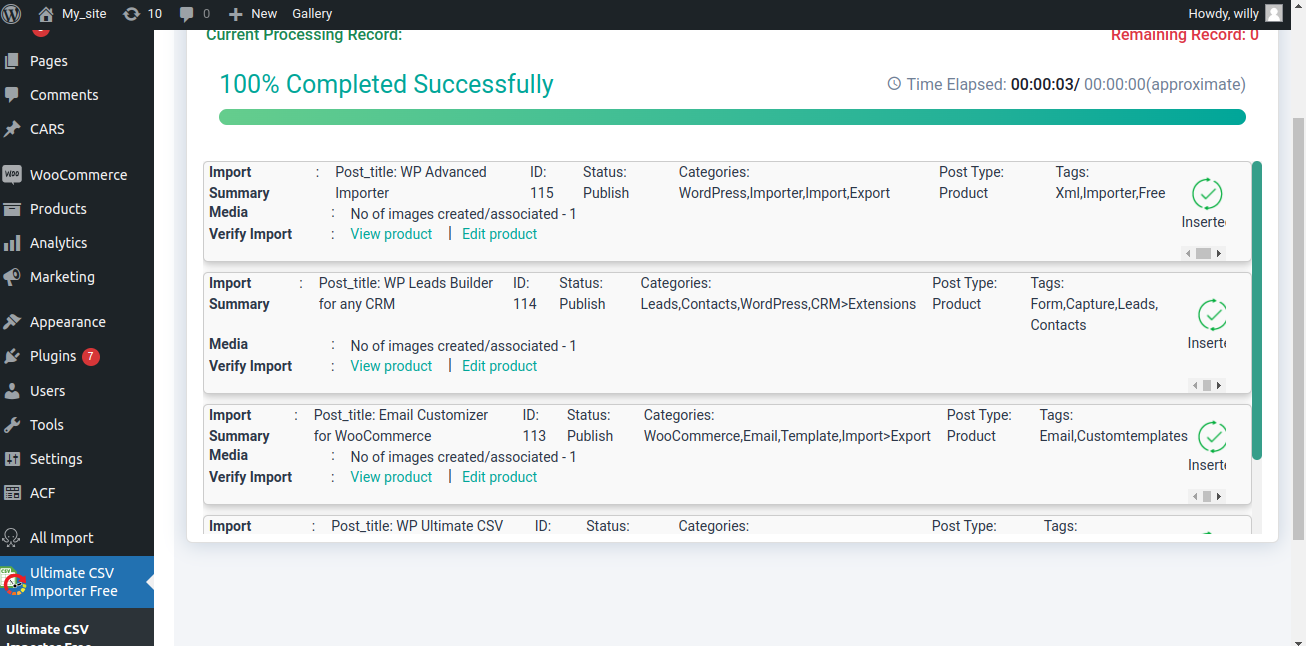Click Inserted check icon for Email Customizer
1306x646 pixels.
(x=1213, y=437)
